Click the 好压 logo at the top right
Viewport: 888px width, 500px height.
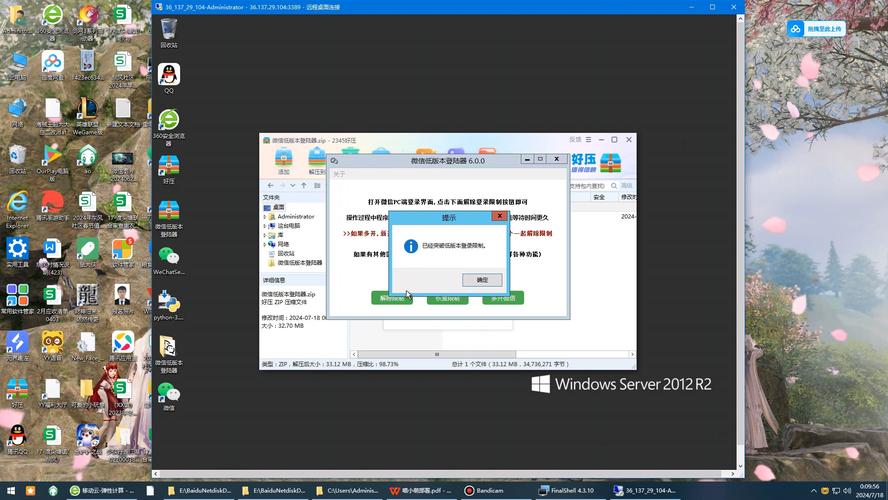click(x=596, y=163)
